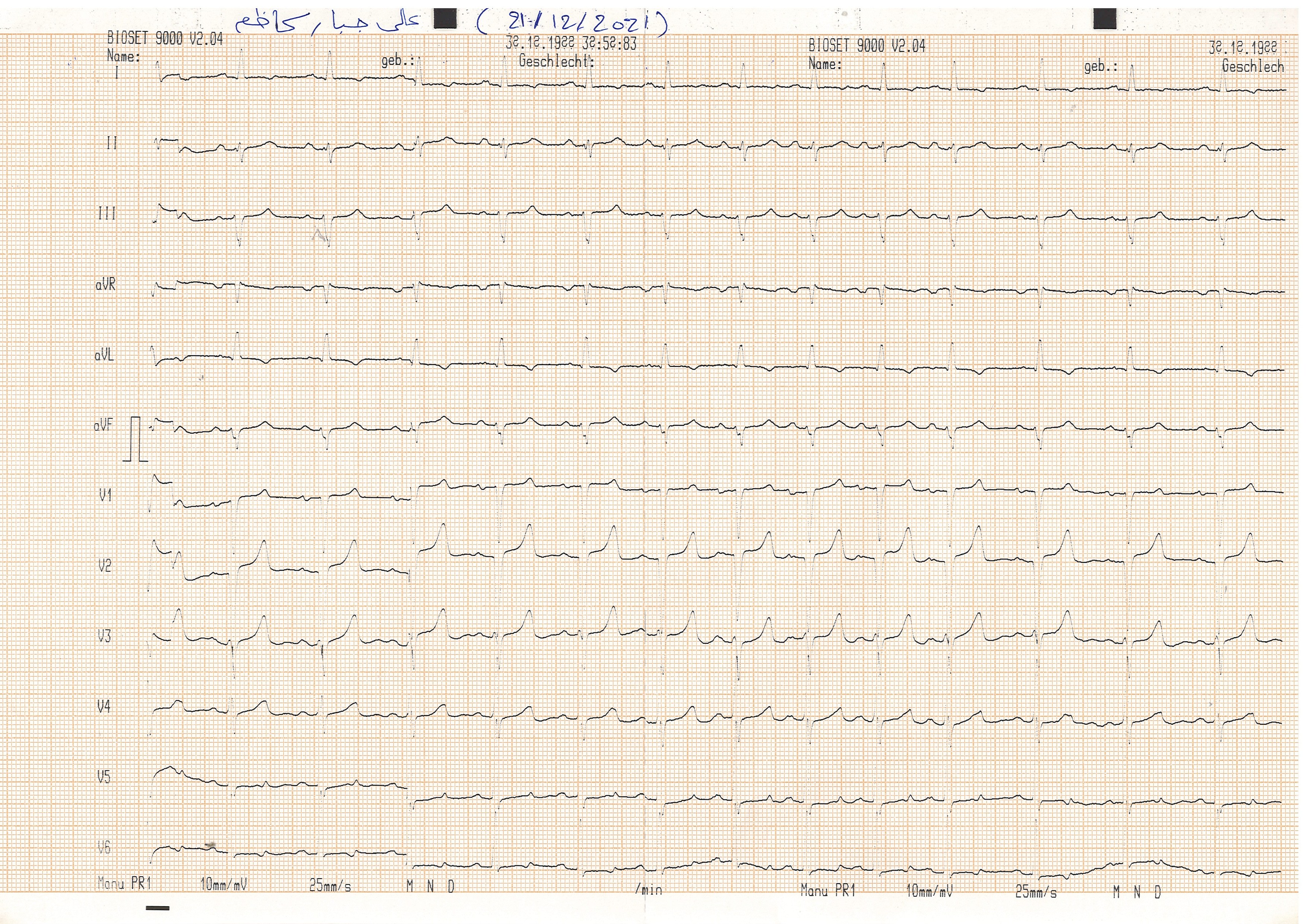This screenshot has height=924, width=1307.
Task: Click the V4 lead label
Action: click(104, 706)
